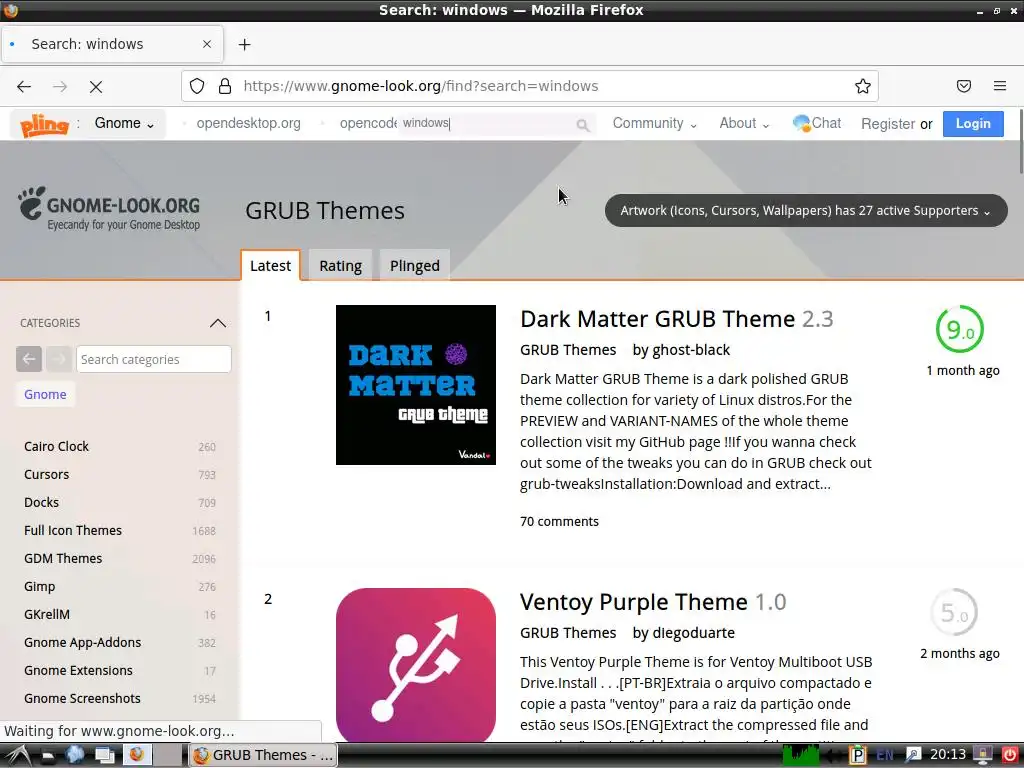Click the grayed browser forward arrow
The image size is (1024, 768).
click(60, 86)
